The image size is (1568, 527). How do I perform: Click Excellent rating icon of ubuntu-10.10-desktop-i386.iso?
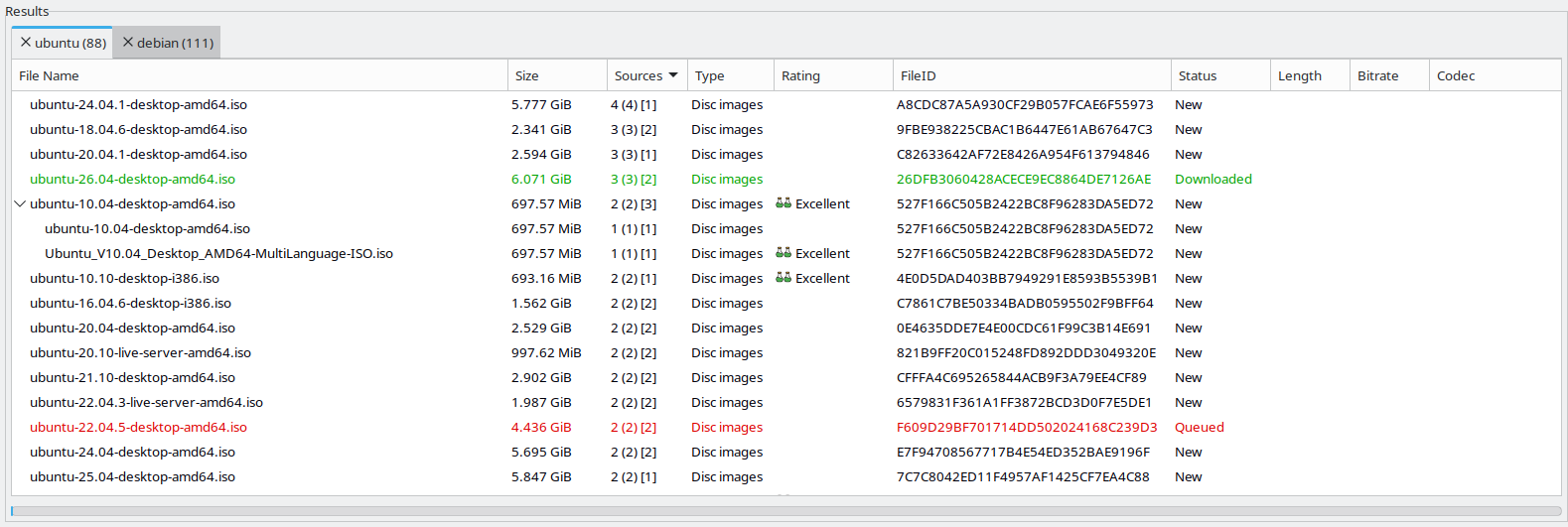[x=784, y=278]
